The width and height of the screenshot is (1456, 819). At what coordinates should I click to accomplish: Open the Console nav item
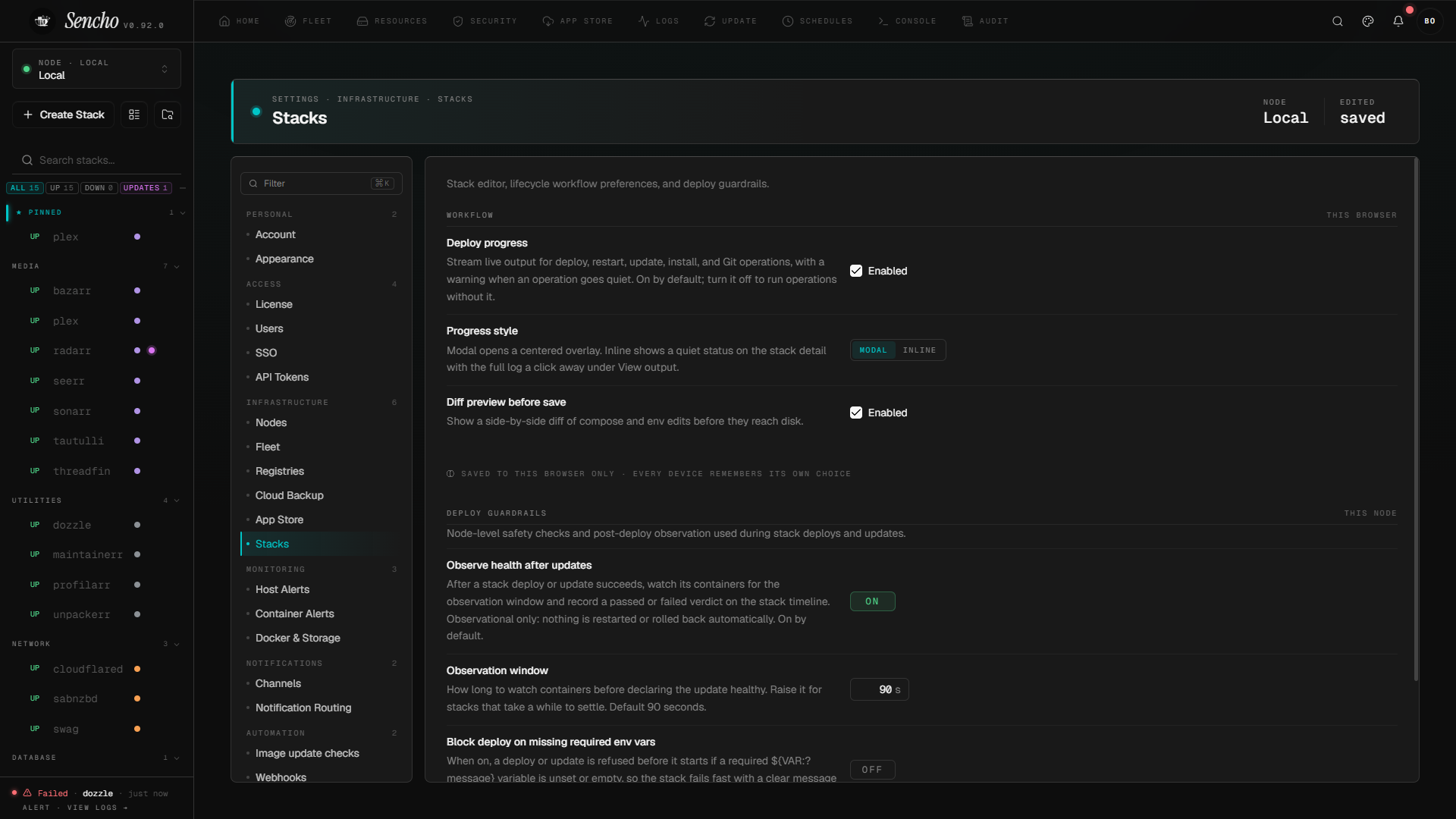907,21
